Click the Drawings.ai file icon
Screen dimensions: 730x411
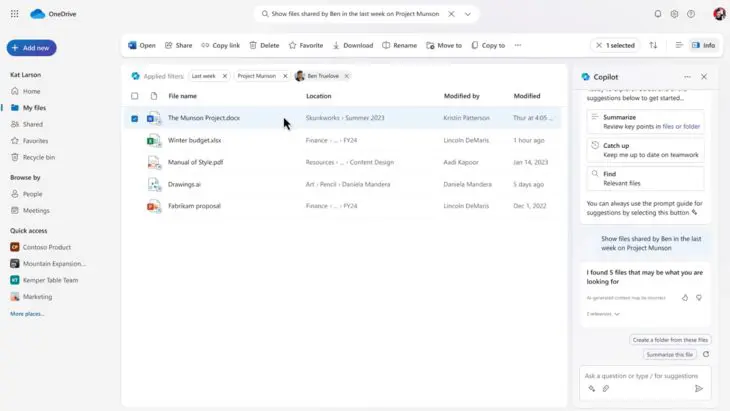click(x=154, y=184)
